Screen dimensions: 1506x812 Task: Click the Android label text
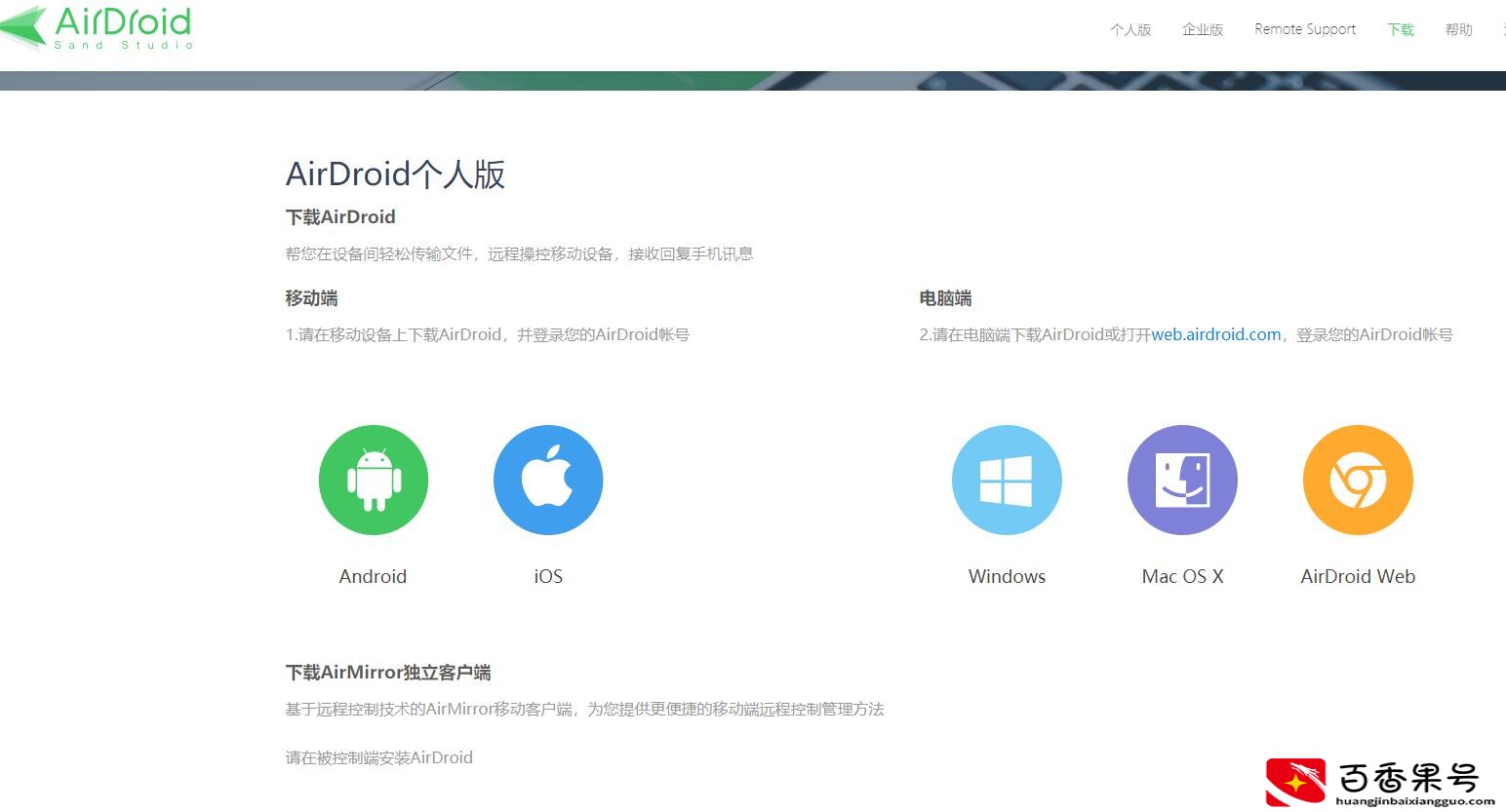point(373,576)
